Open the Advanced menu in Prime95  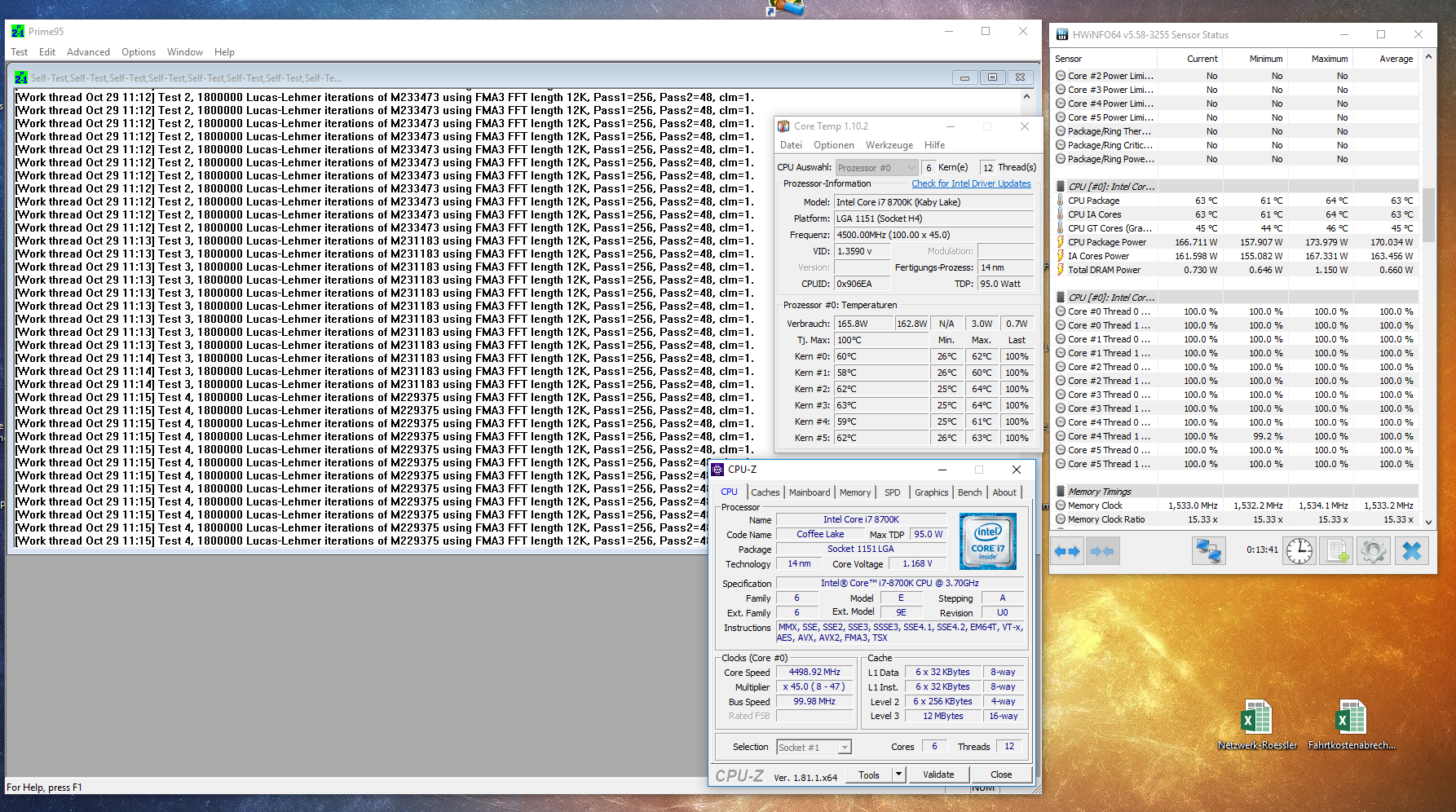pos(88,52)
